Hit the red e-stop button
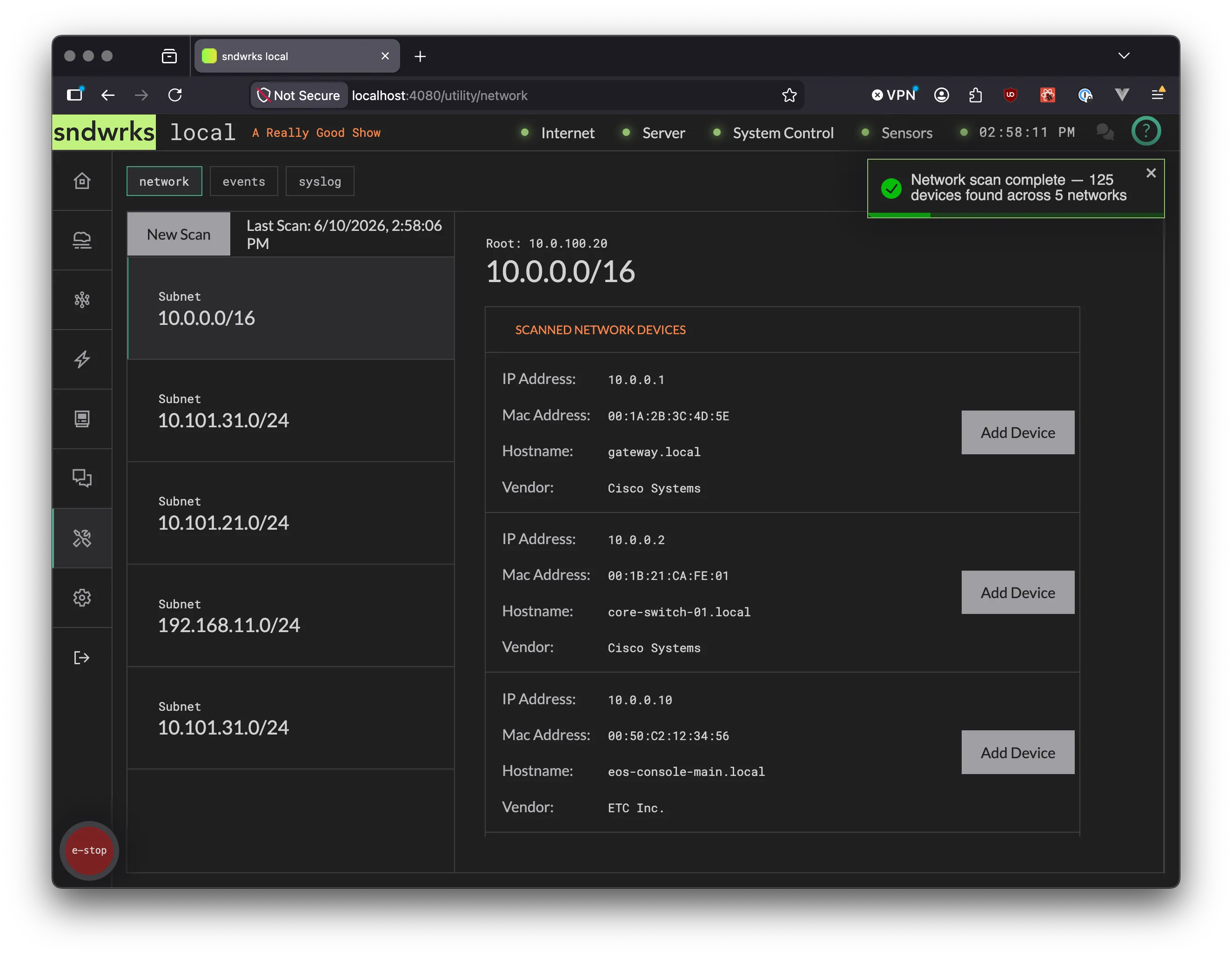1232x957 pixels. [89, 850]
